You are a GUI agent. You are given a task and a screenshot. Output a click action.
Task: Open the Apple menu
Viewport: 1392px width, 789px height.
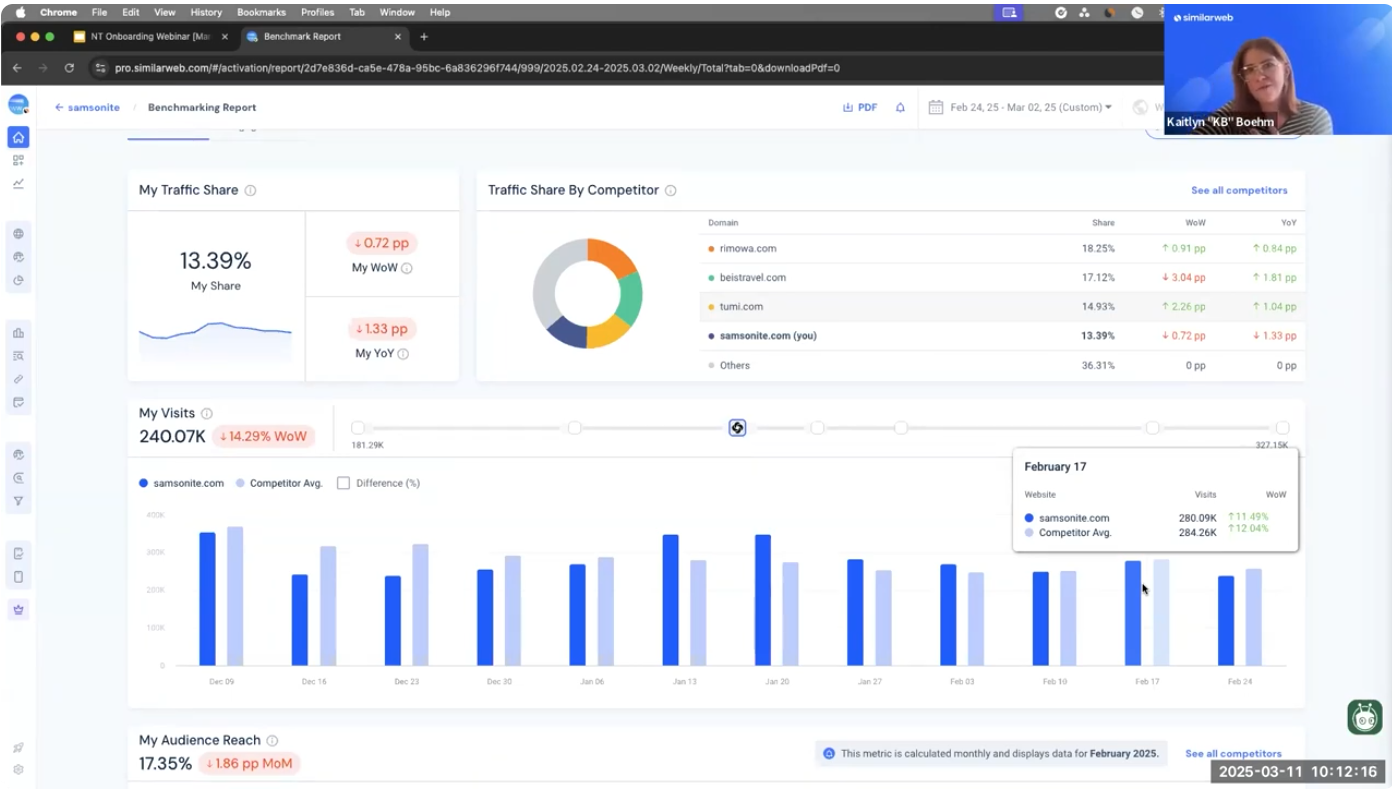point(20,12)
